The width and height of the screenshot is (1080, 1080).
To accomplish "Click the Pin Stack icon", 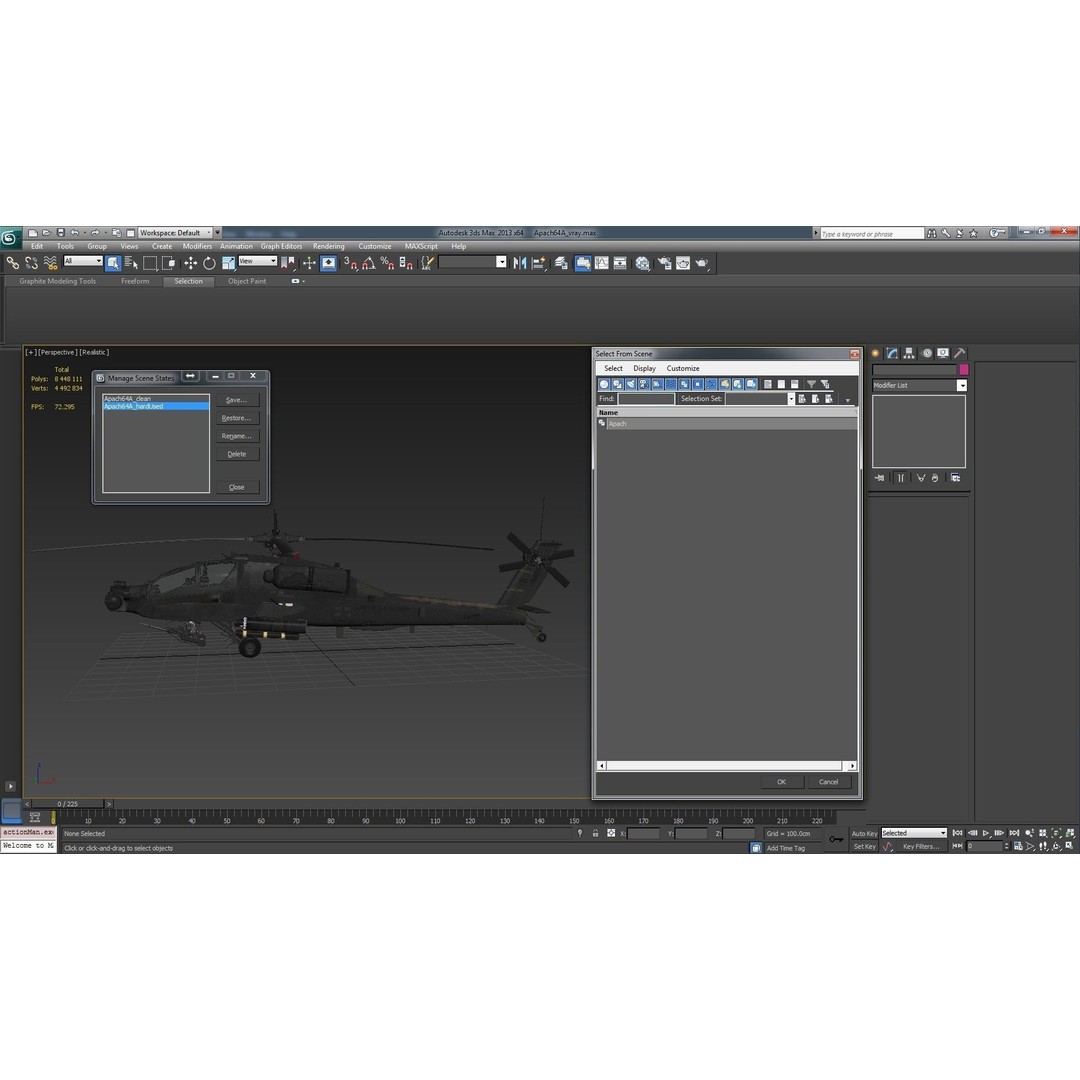I will [880, 478].
